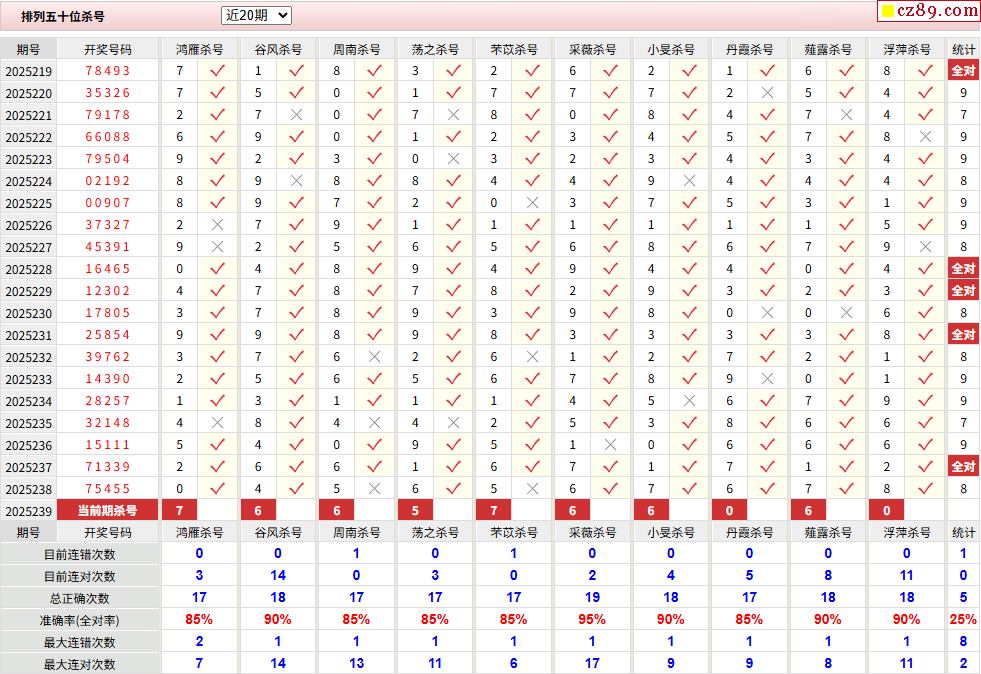Click the 25% all-correct rate value
Screen dimensions: 981x674
[x=963, y=620]
